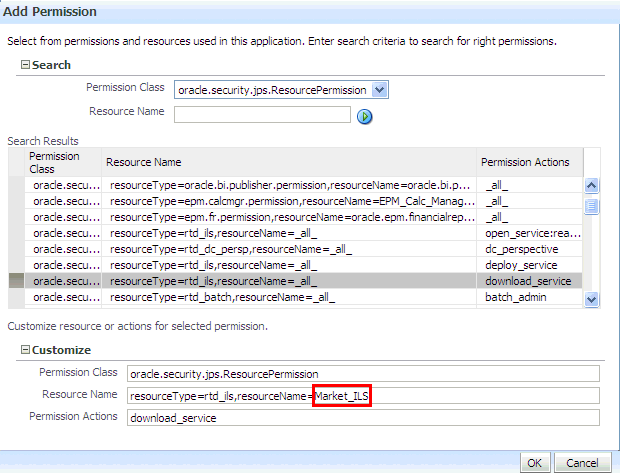Screen dimensions: 620x475
Task: Collapse the Customize section
Action: [26, 350]
